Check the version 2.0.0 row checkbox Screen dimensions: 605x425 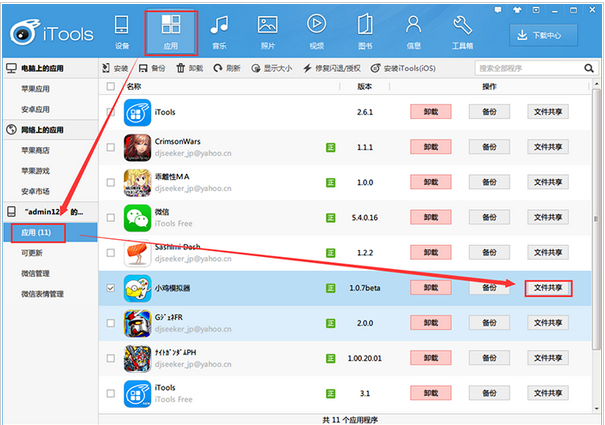pos(111,323)
